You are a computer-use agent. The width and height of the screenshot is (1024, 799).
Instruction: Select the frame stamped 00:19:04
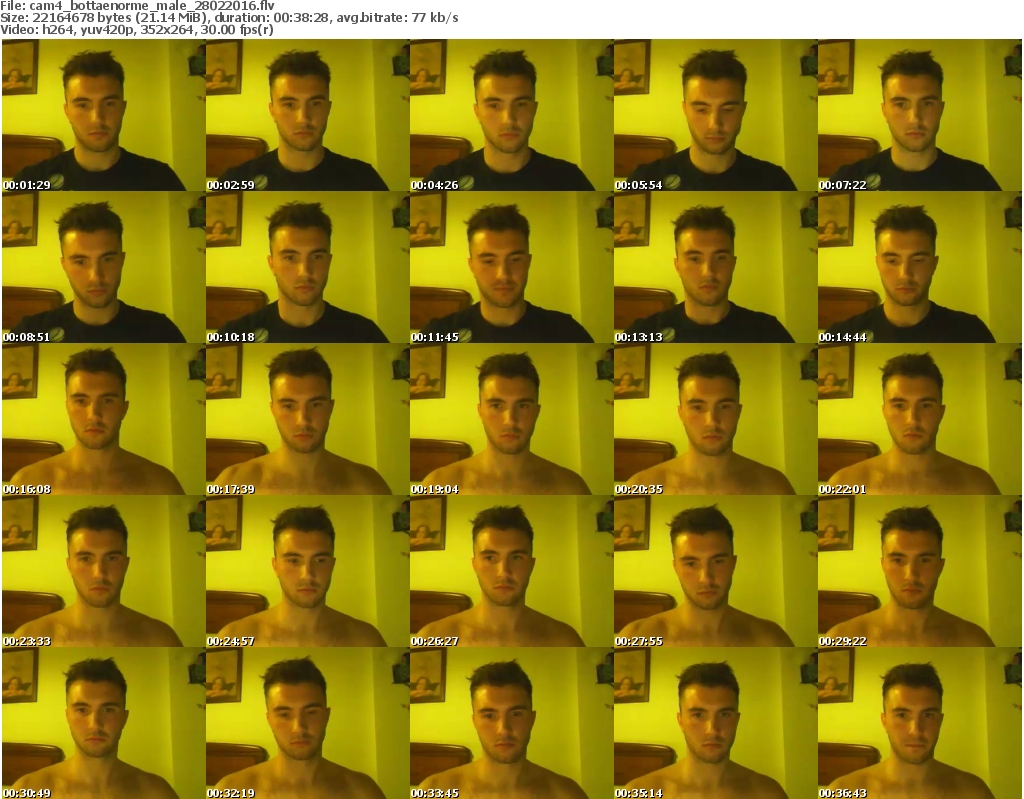point(511,419)
